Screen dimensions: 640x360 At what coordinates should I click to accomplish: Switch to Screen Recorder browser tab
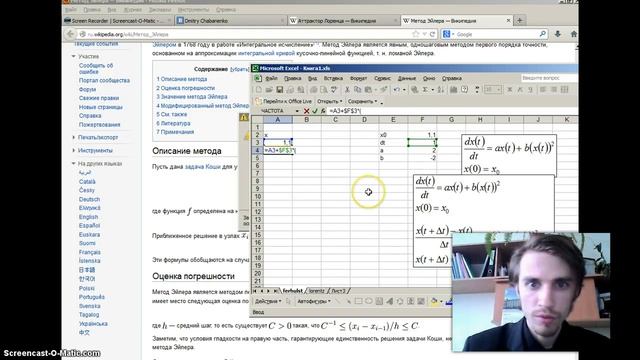point(118,20)
